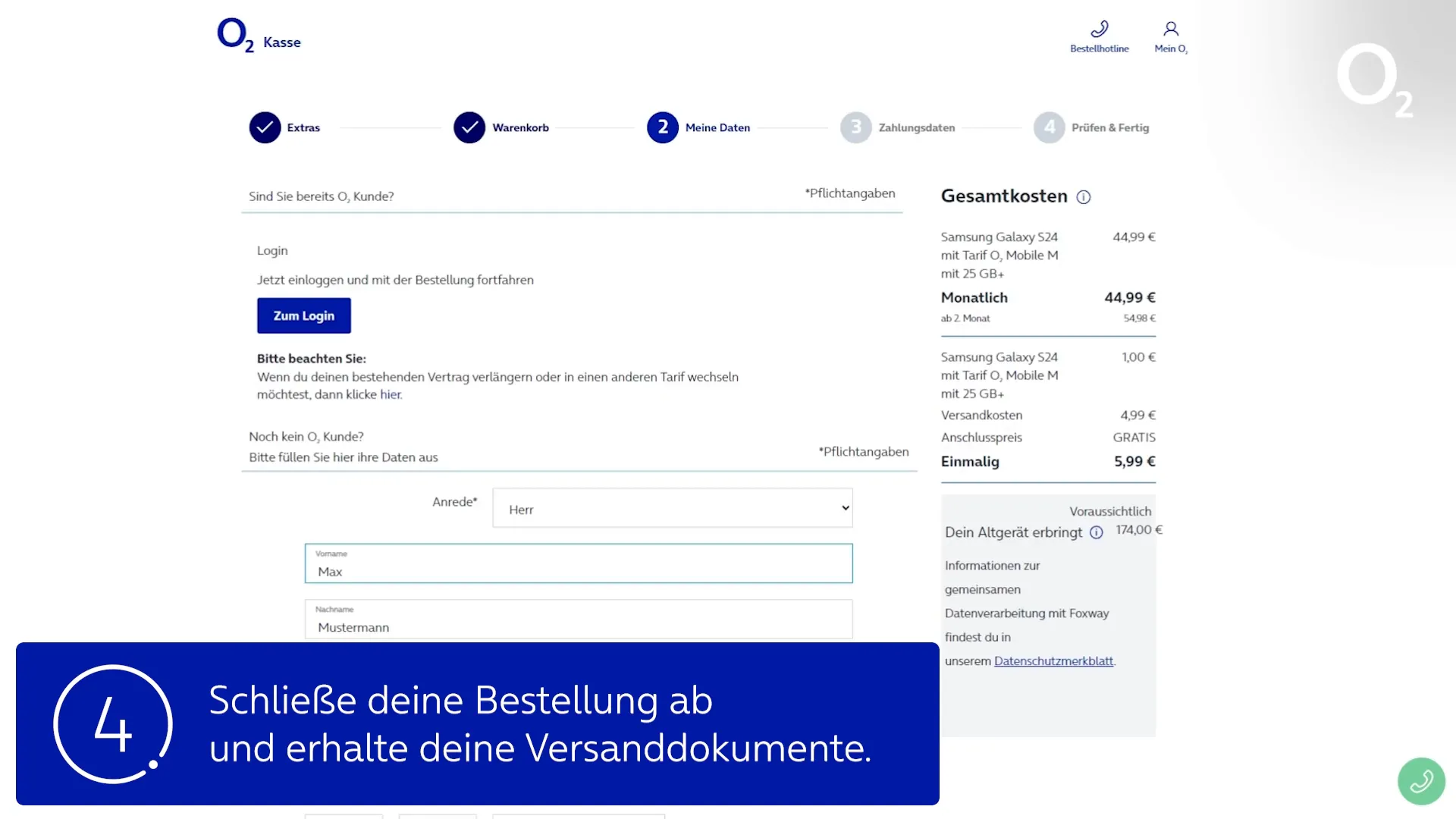
Task: Click the Kasse header text
Action: [282, 42]
